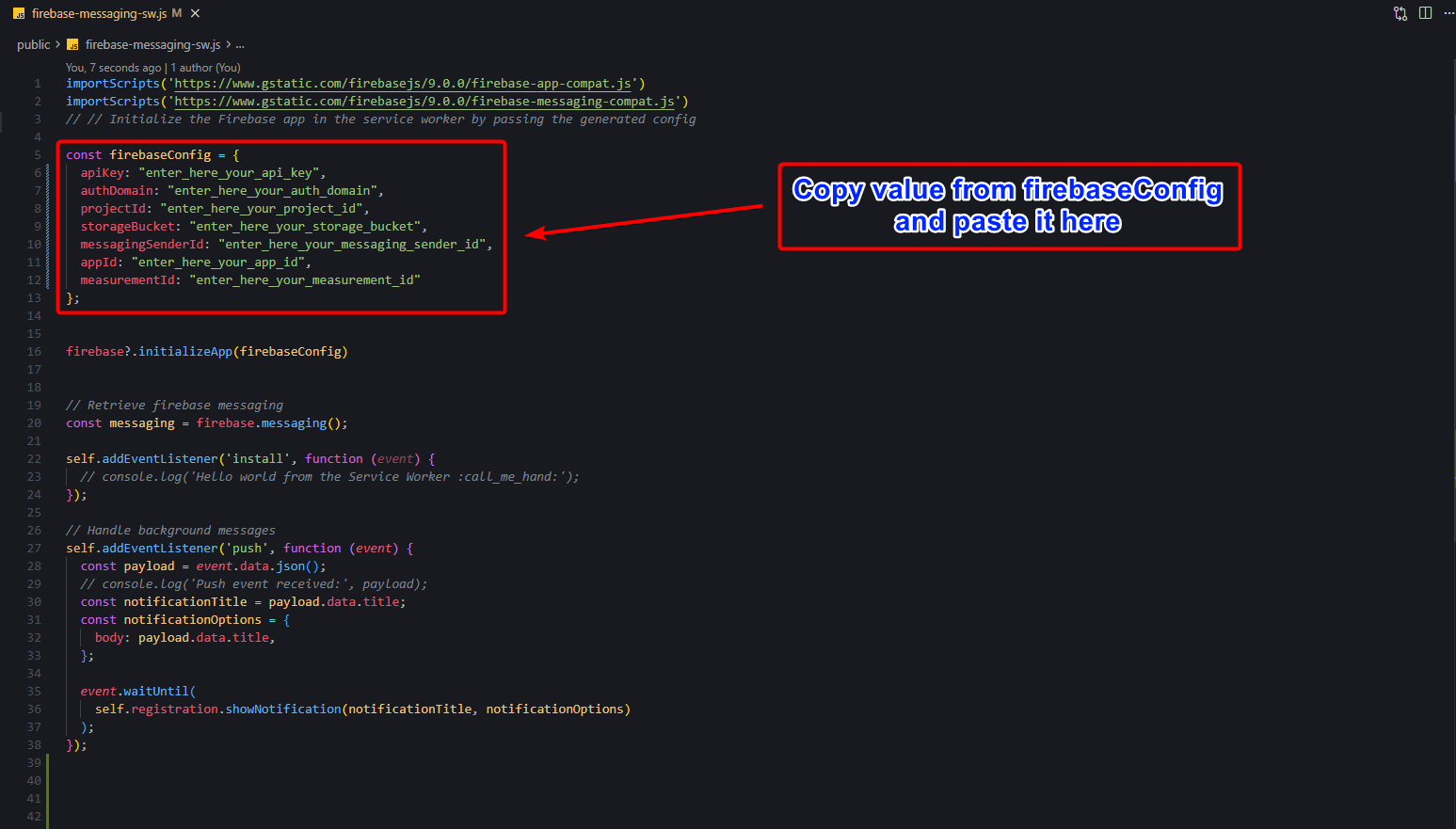Click the JS file icon in the tab
The width and height of the screenshot is (1456, 829).
[19, 14]
